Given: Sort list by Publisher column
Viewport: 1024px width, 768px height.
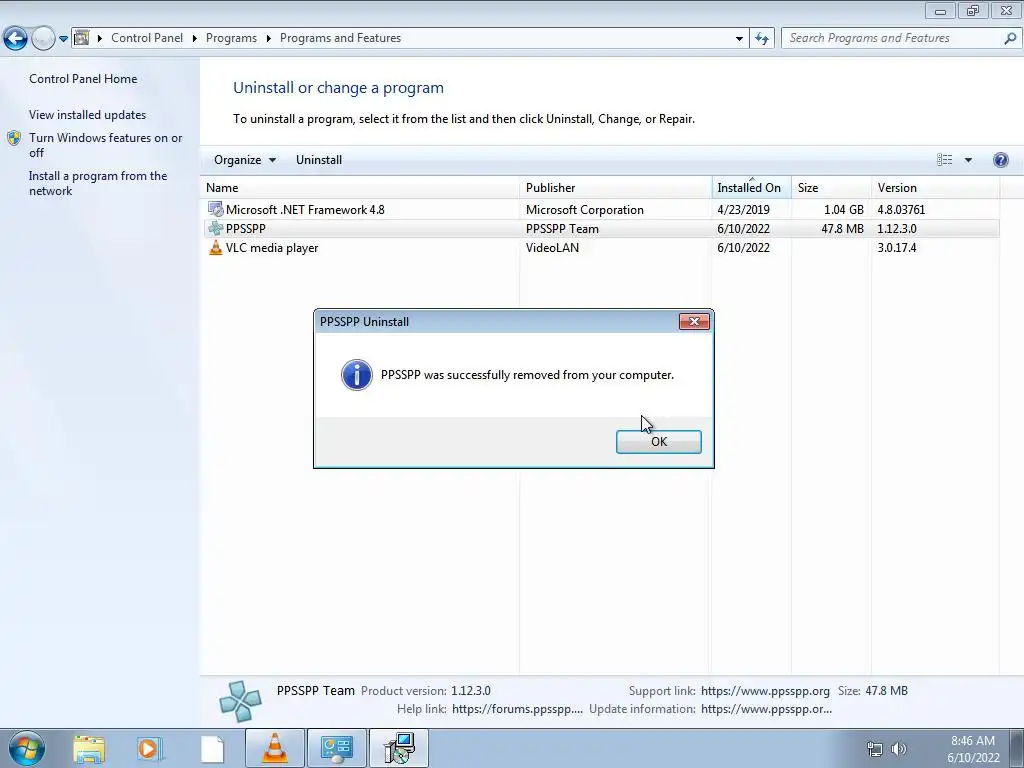Looking at the screenshot, I should (616, 187).
